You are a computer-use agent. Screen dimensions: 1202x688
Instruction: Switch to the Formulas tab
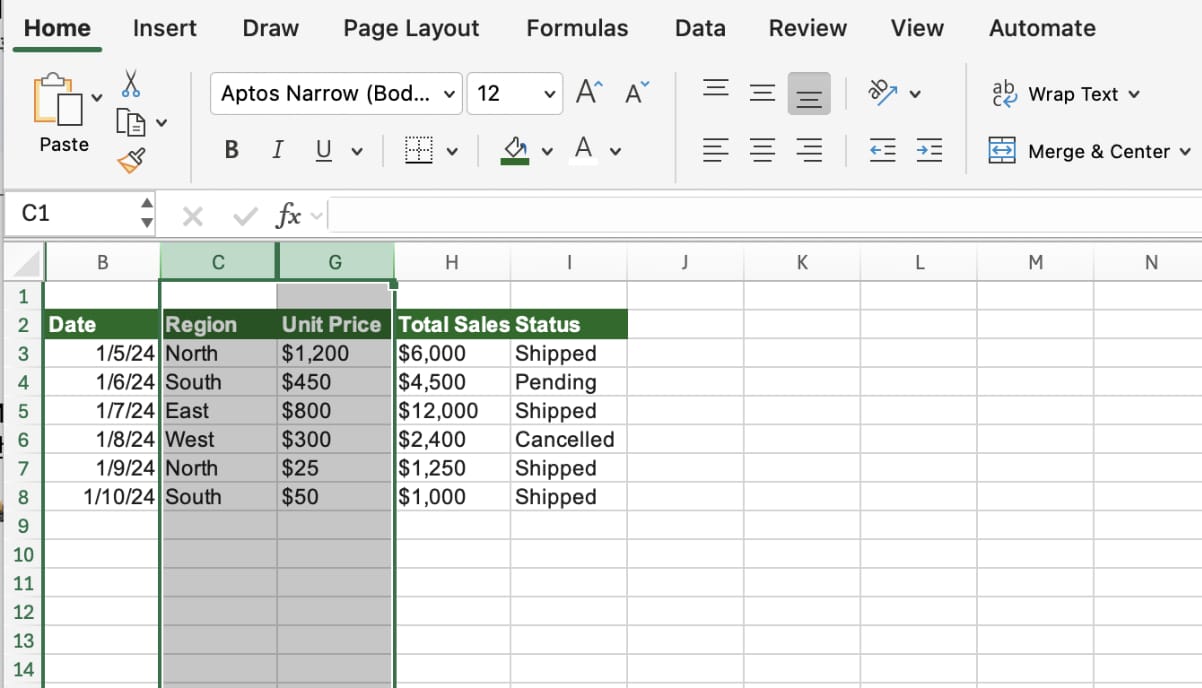pos(577,28)
